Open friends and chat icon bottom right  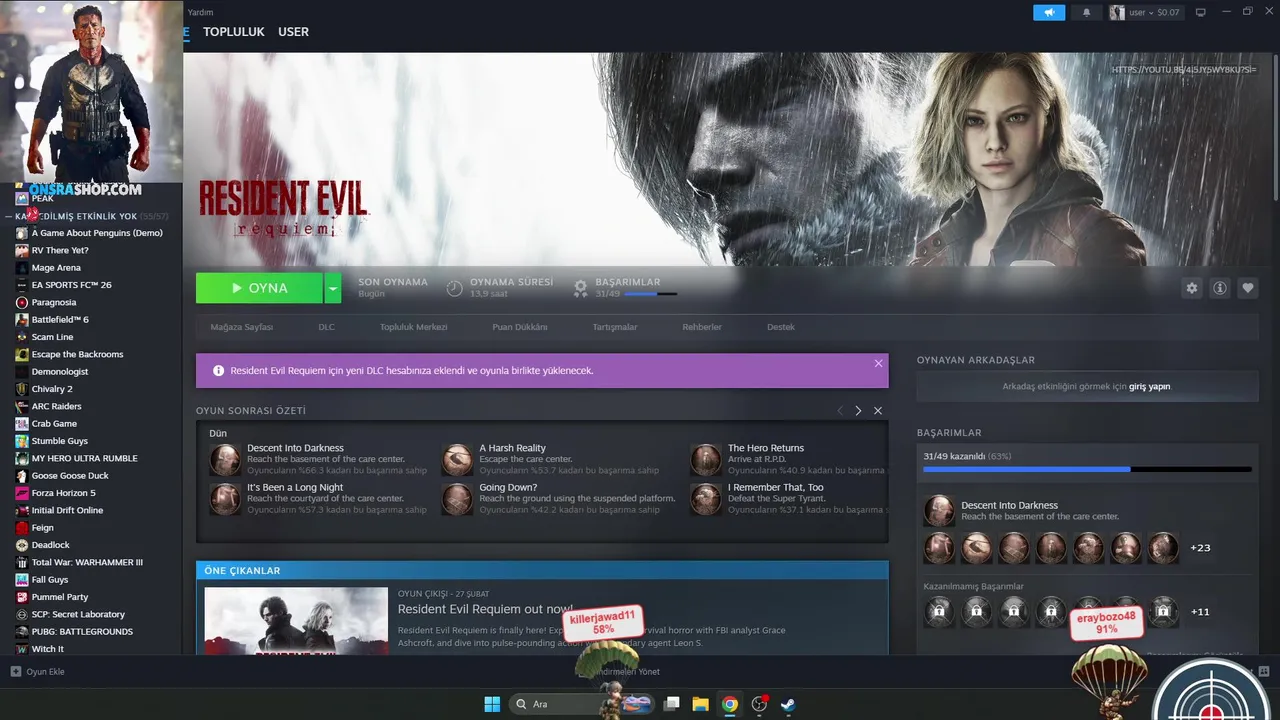pos(1263,671)
